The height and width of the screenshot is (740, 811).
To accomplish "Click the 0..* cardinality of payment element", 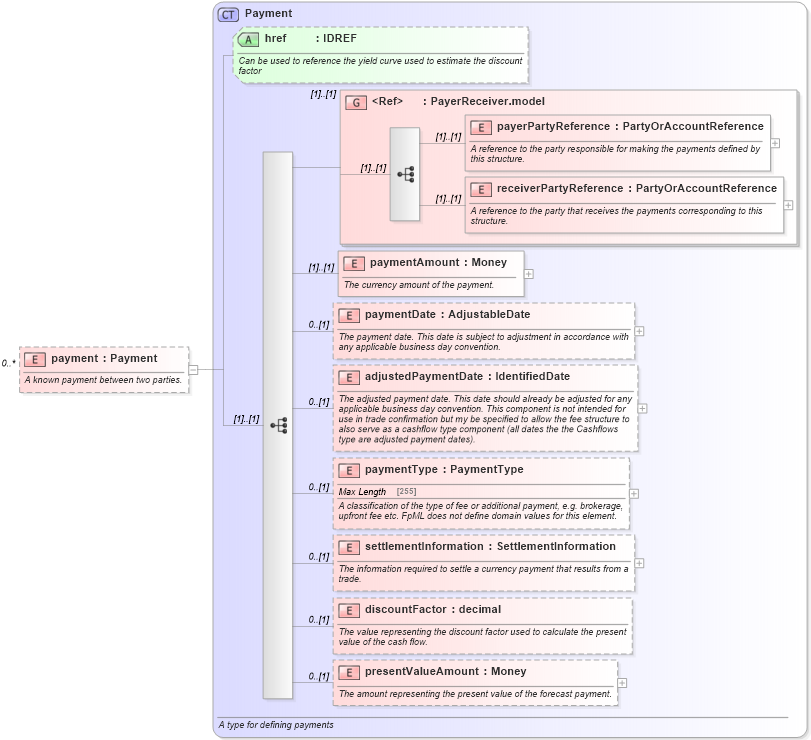I will click(9, 363).
